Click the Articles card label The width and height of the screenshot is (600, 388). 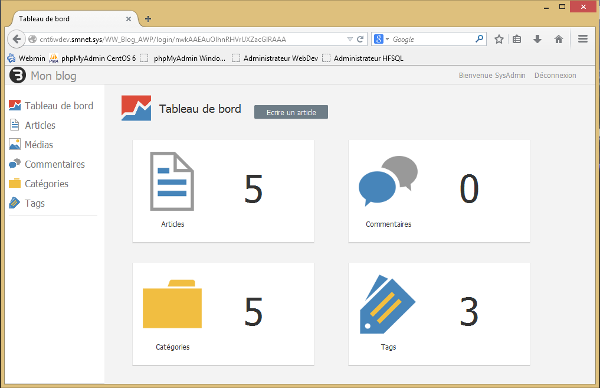click(x=173, y=224)
